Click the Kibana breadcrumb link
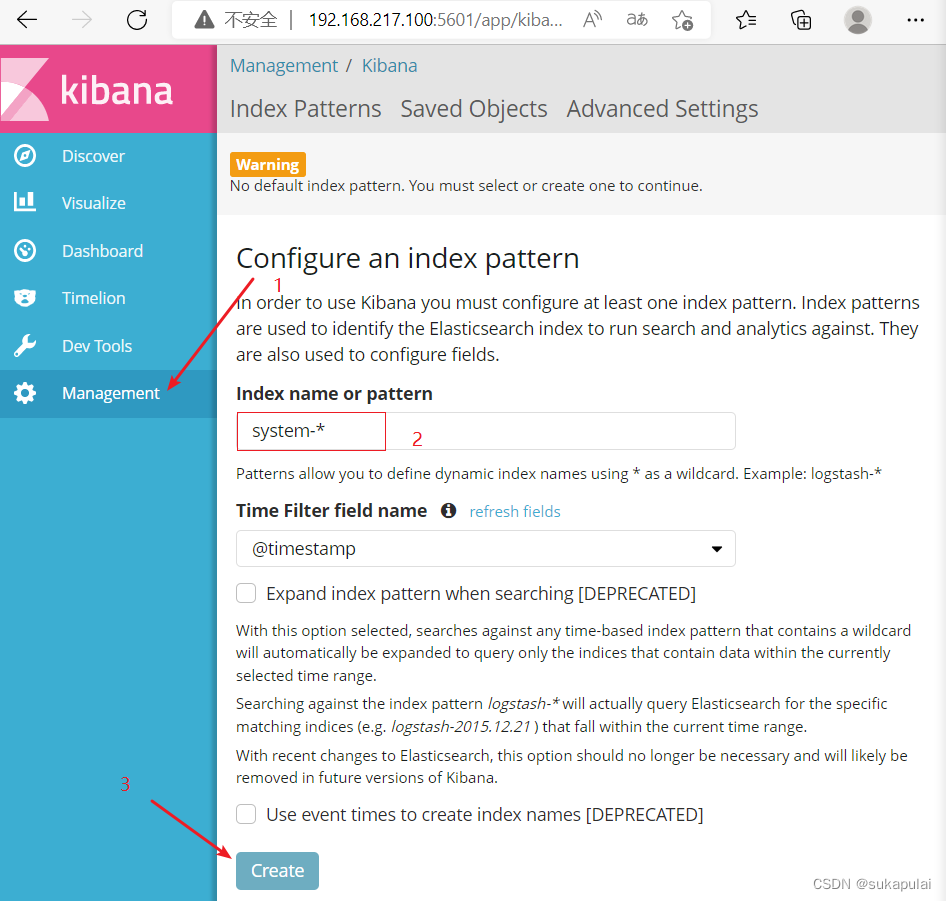 (389, 65)
